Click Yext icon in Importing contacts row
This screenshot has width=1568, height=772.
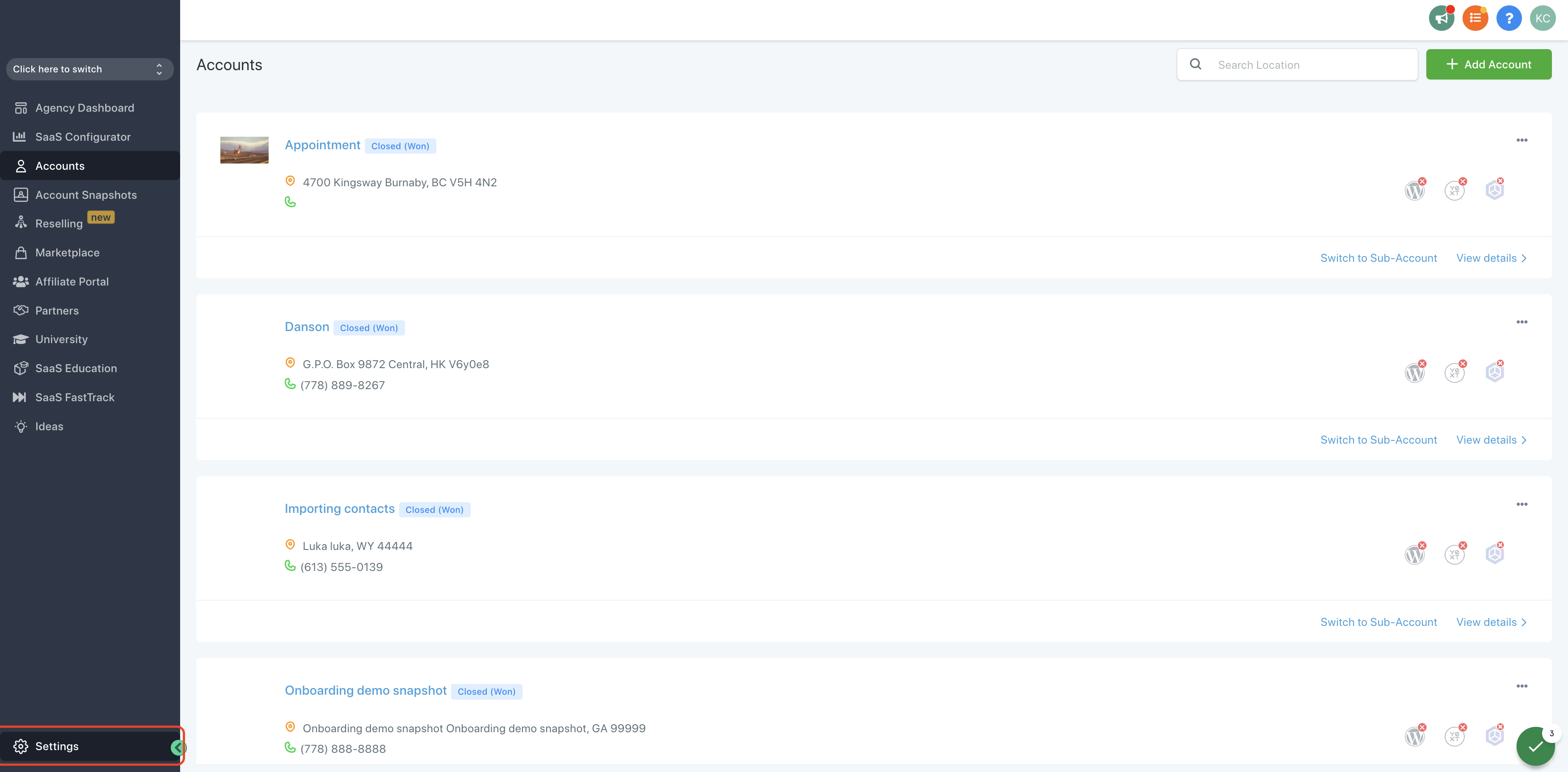1454,554
